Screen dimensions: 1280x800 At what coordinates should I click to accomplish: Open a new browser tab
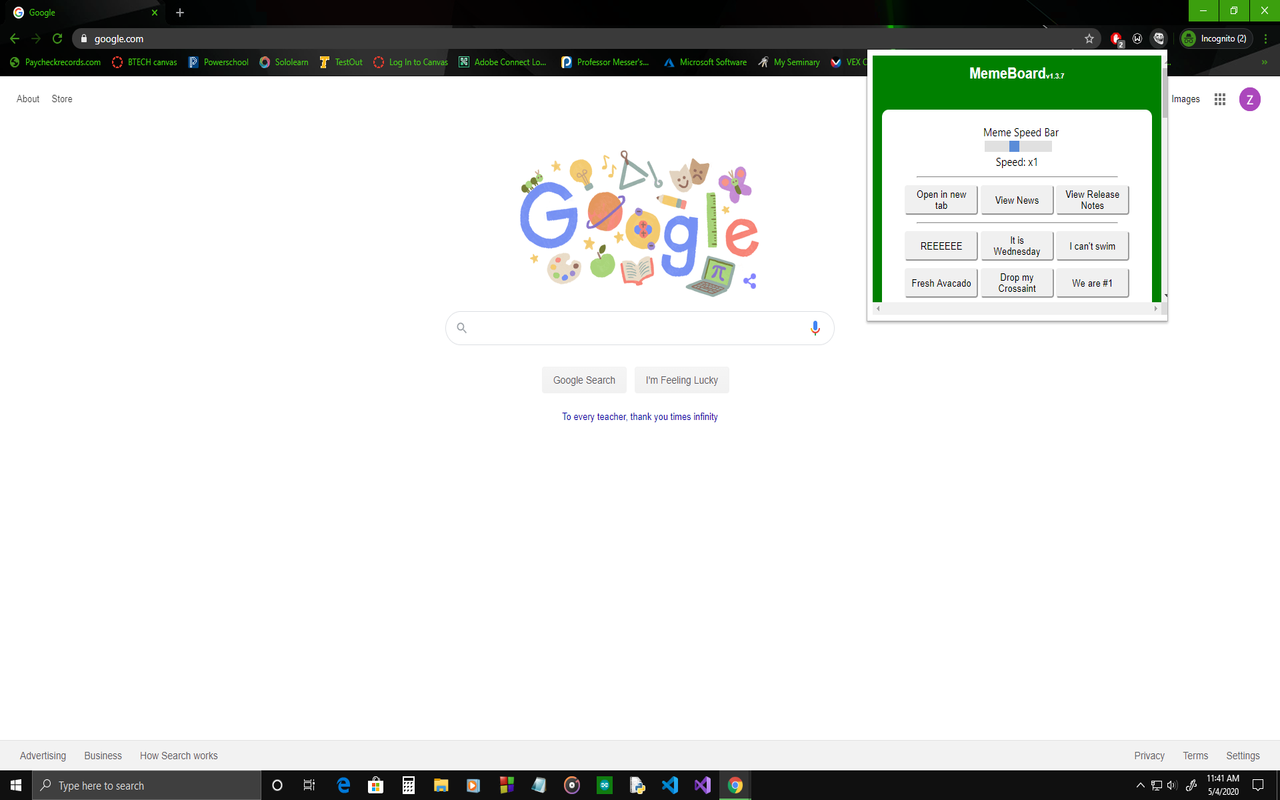tap(180, 13)
